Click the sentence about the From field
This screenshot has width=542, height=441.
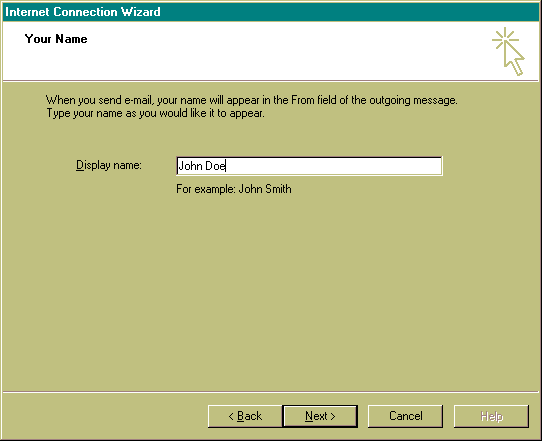[252, 100]
